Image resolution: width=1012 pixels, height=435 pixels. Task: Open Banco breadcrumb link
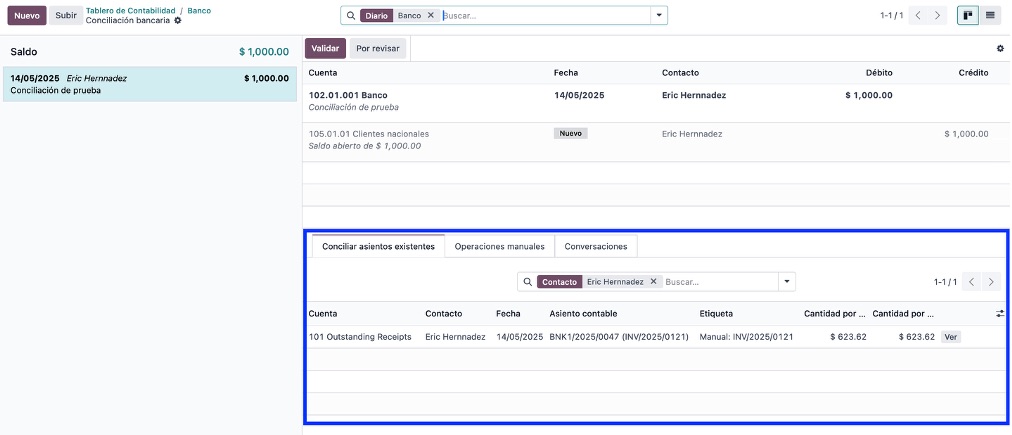point(199,11)
